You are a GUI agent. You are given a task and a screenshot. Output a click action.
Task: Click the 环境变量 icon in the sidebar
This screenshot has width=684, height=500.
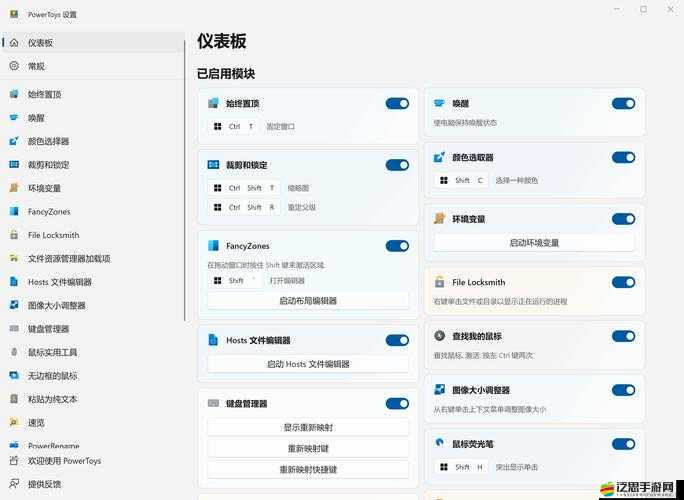tap(14, 188)
